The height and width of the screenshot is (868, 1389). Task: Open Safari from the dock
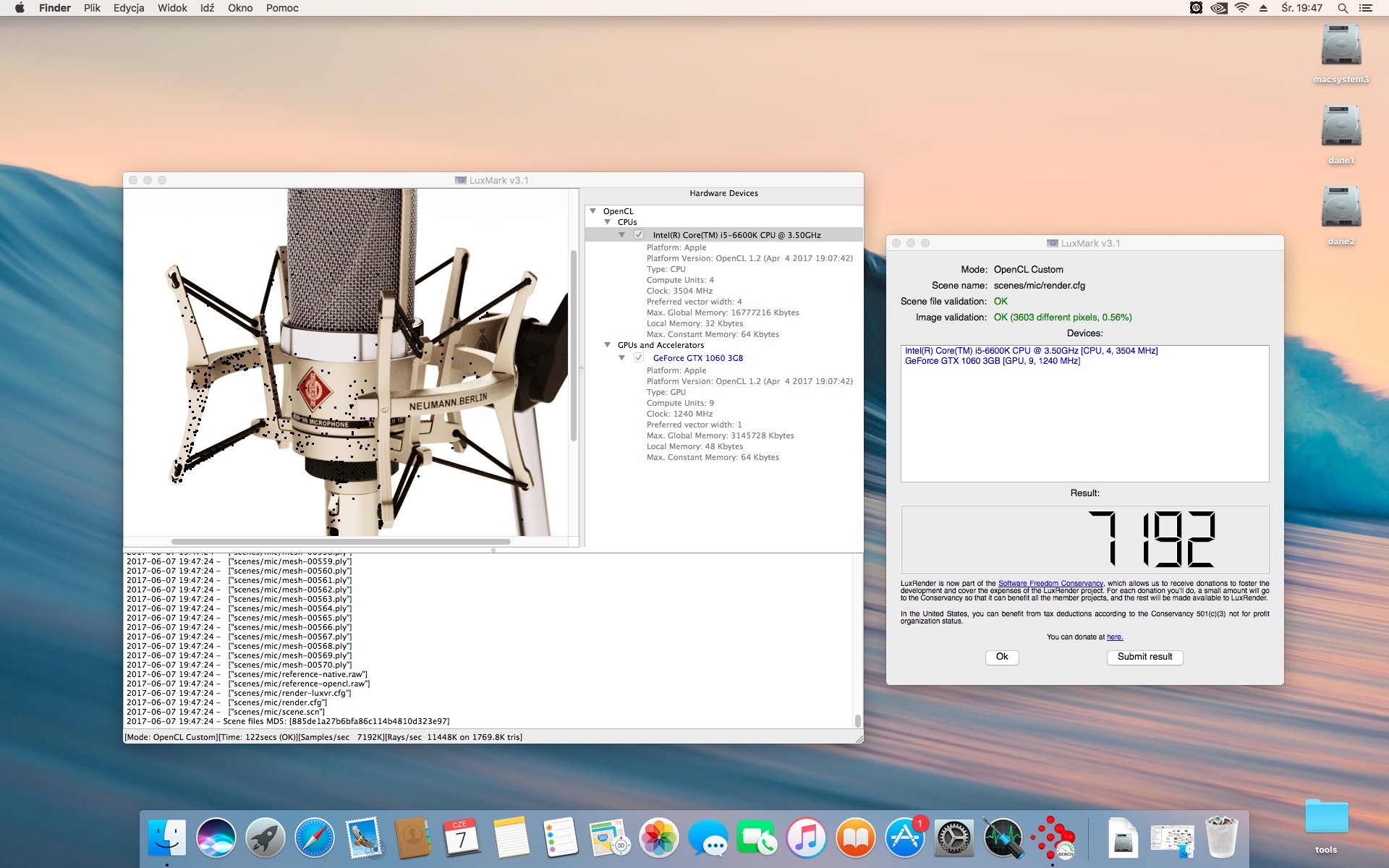(315, 838)
